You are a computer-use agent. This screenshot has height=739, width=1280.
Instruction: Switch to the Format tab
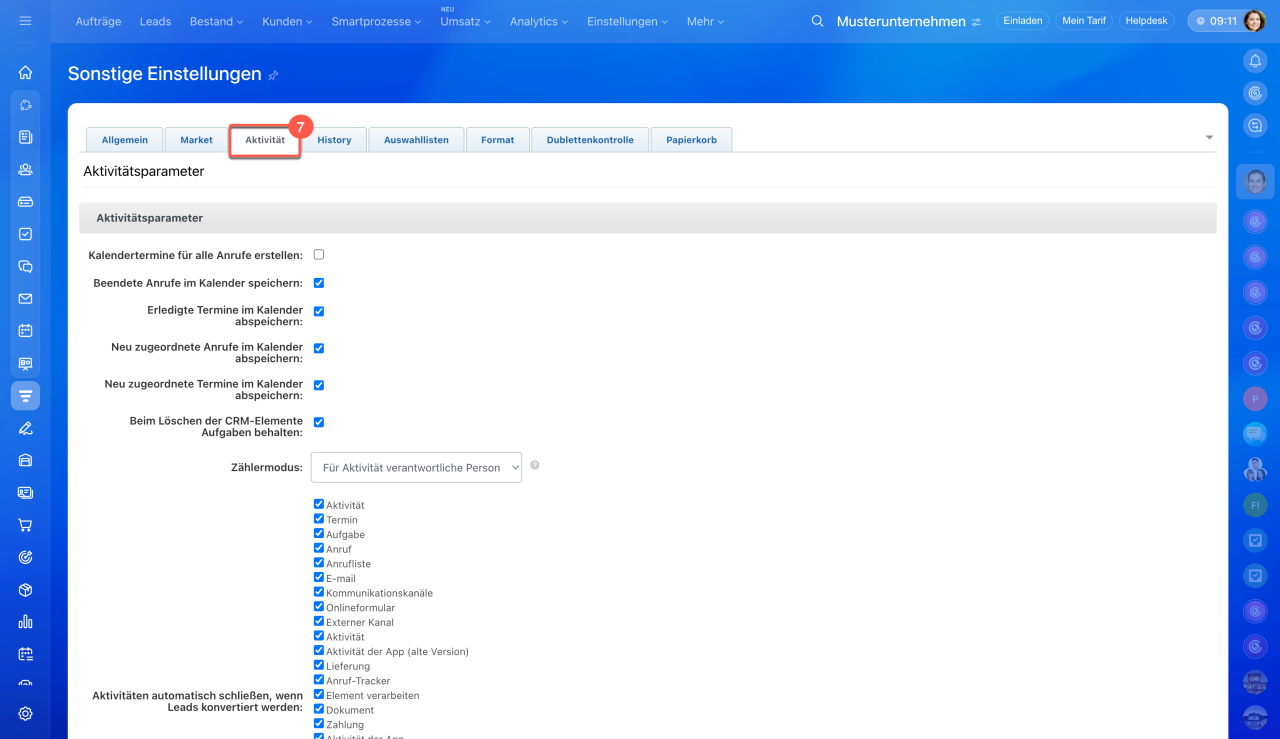click(x=497, y=140)
